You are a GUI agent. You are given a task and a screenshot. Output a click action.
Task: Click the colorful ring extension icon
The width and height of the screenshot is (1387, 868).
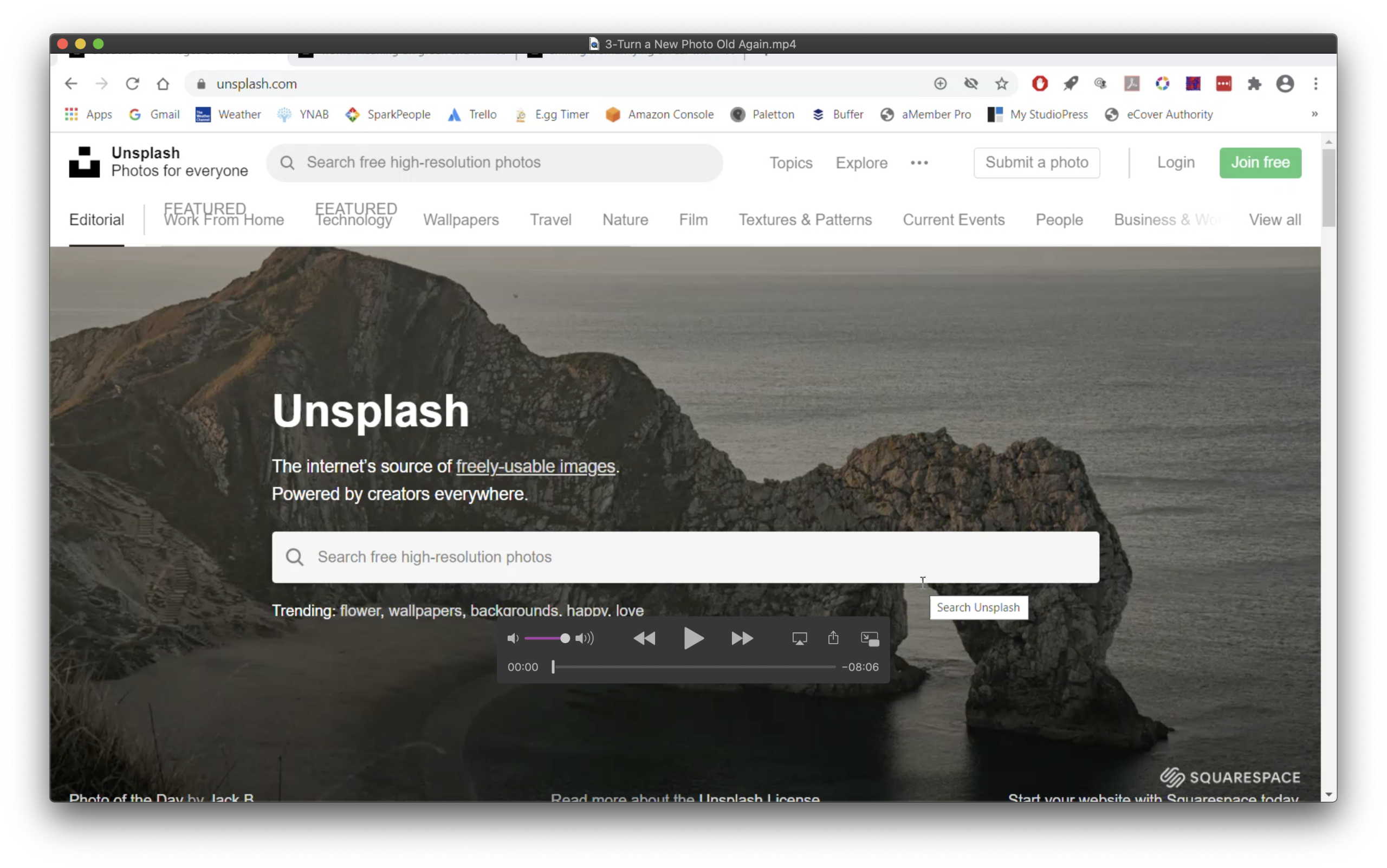coord(1162,84)
